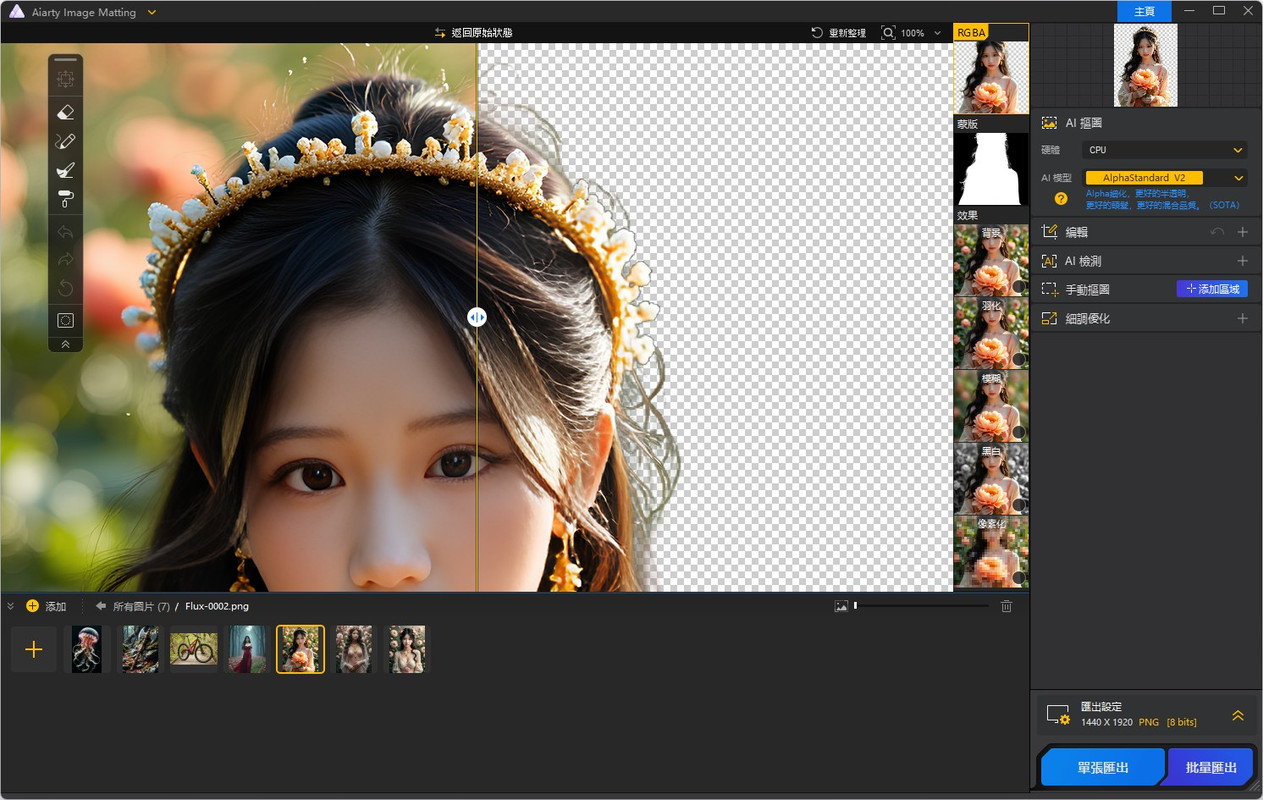Select the Eraser tool
Viewport: 1263px width, 800px height.
pos(65,112)
